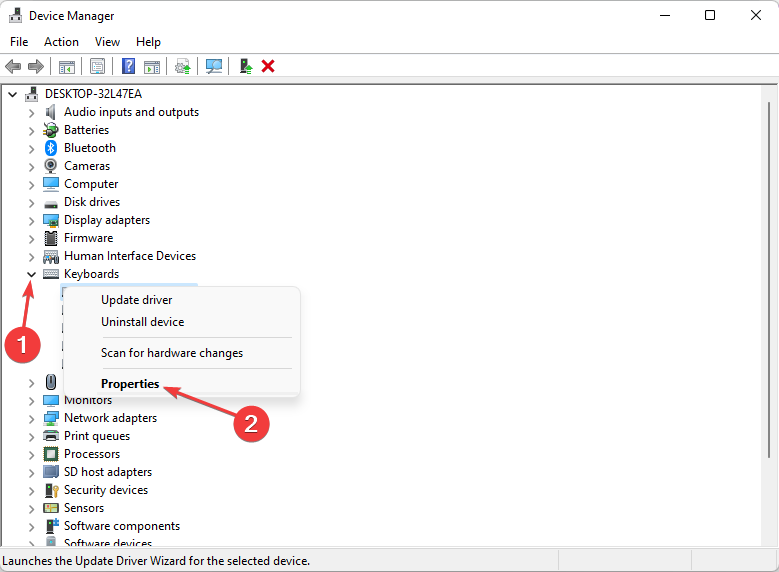The height and width of the screenshot is (572, 779).
Task: Expand the Cameras chevron
Action: pyautogui.click(x=31, y=166)
